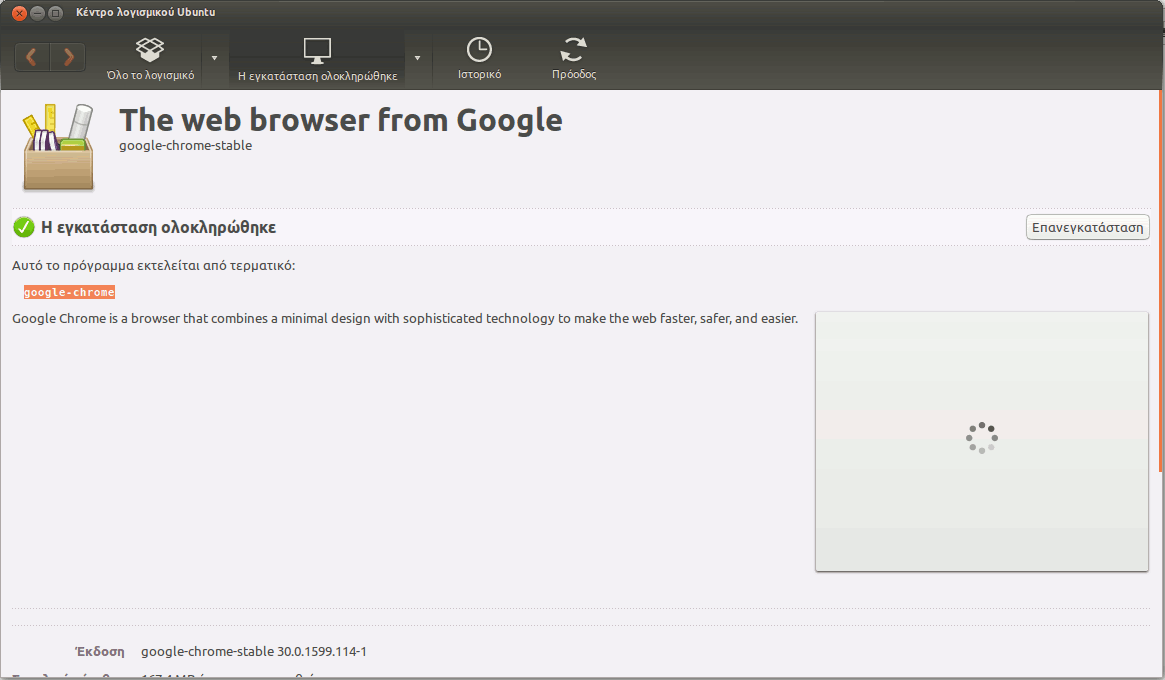Expand the dropdown arrow next to the Installed section
This screenshot has height=680, width=1165.
418,58
